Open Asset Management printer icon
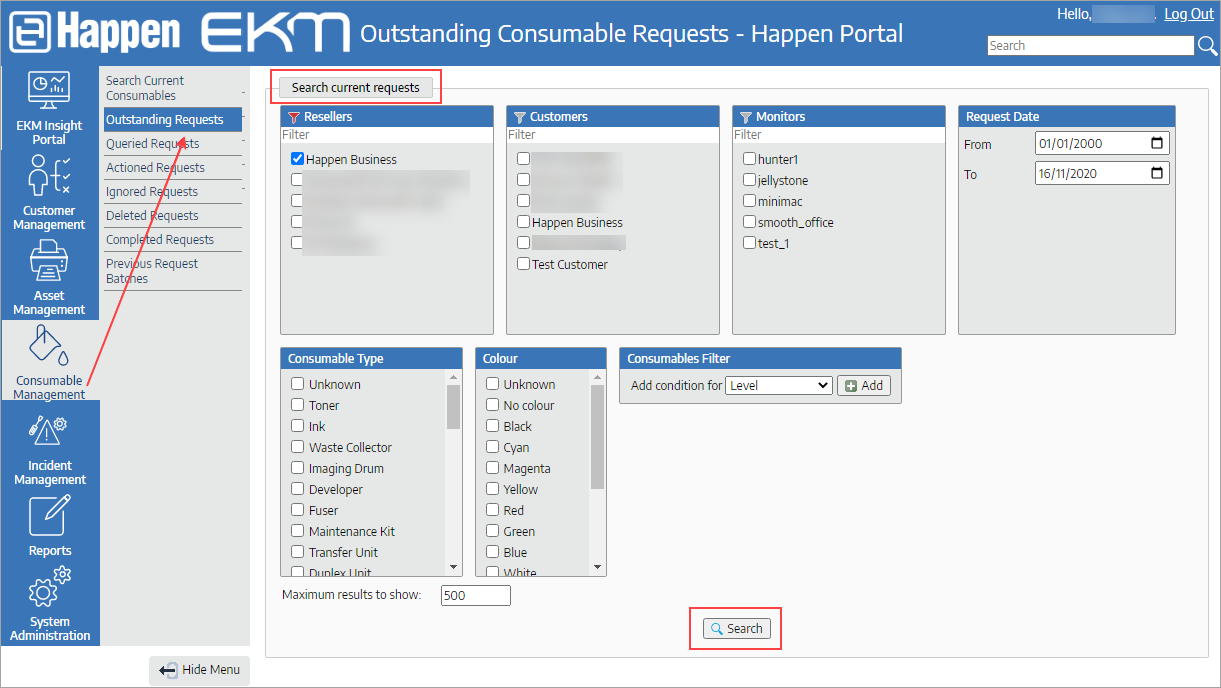The image size is (1221, 688). point(50,263)
